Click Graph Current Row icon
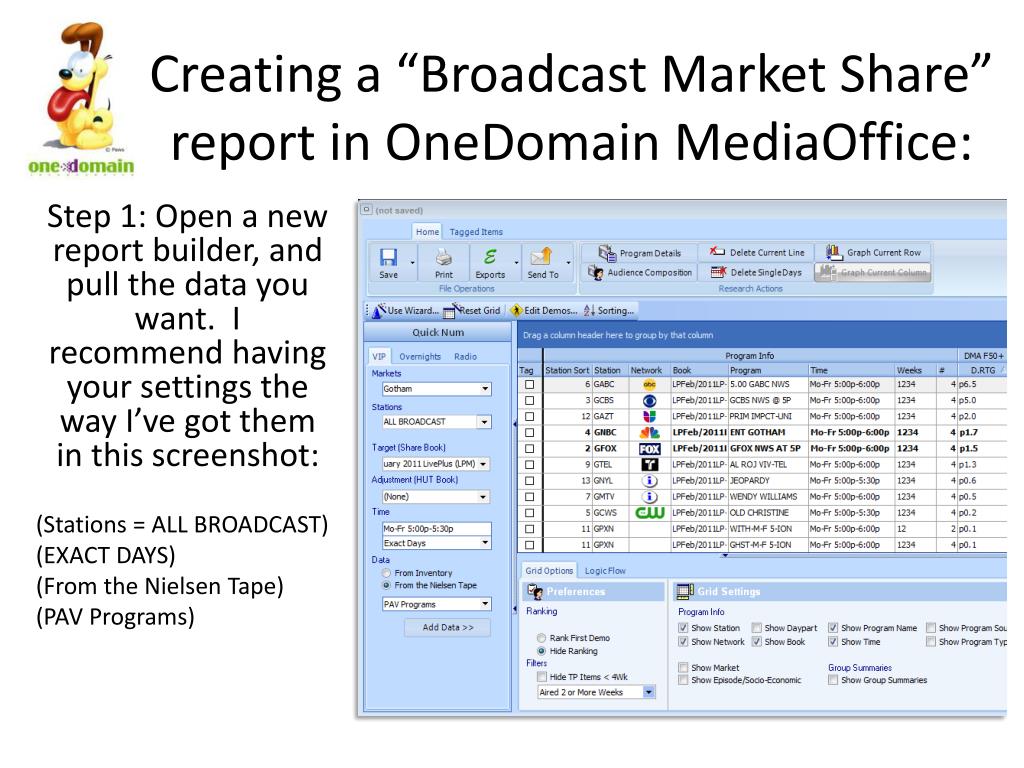1024x768 pixels. (834, 252)
